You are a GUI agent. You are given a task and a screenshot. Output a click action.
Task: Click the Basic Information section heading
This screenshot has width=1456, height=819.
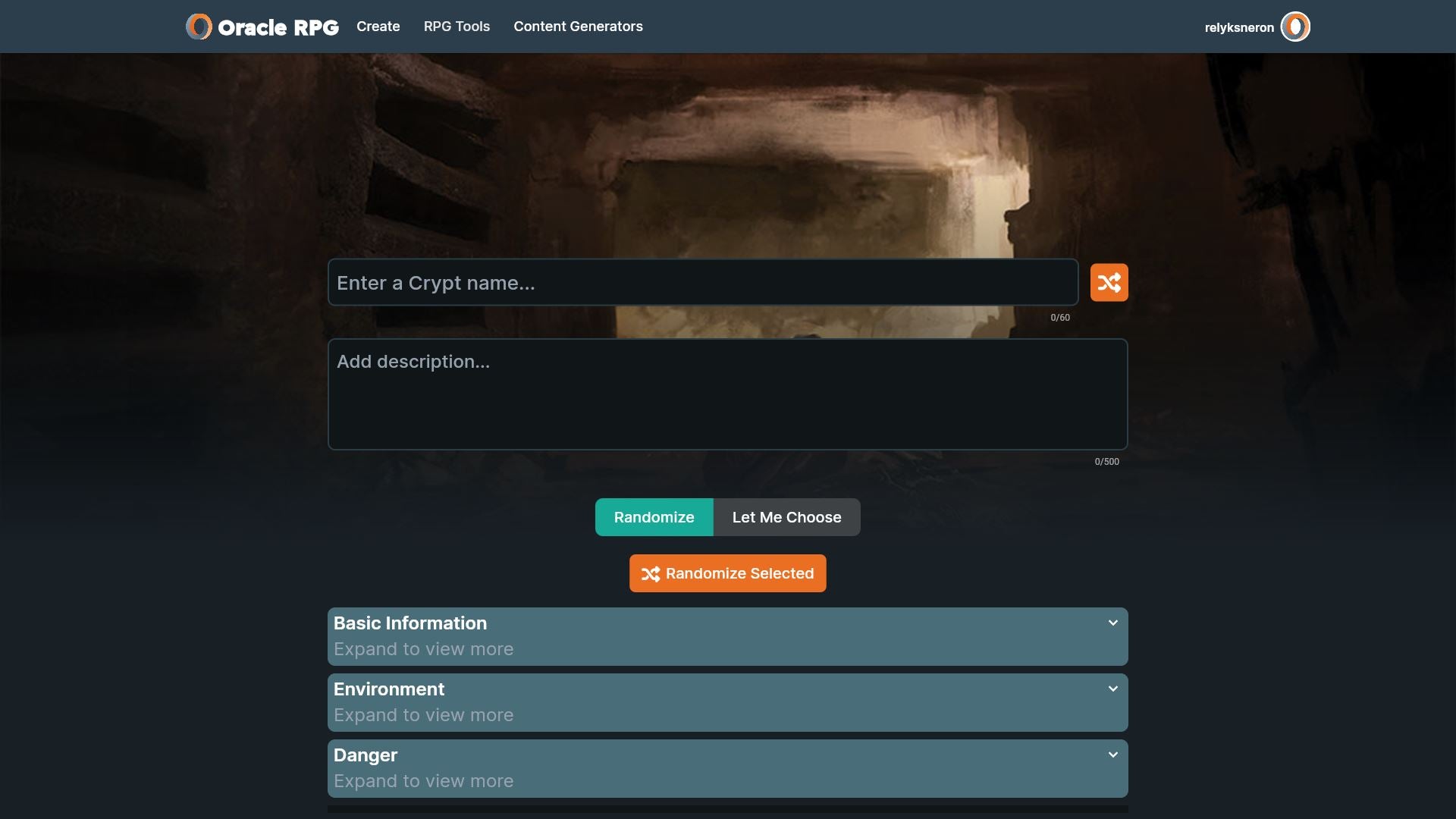(410, 623)
